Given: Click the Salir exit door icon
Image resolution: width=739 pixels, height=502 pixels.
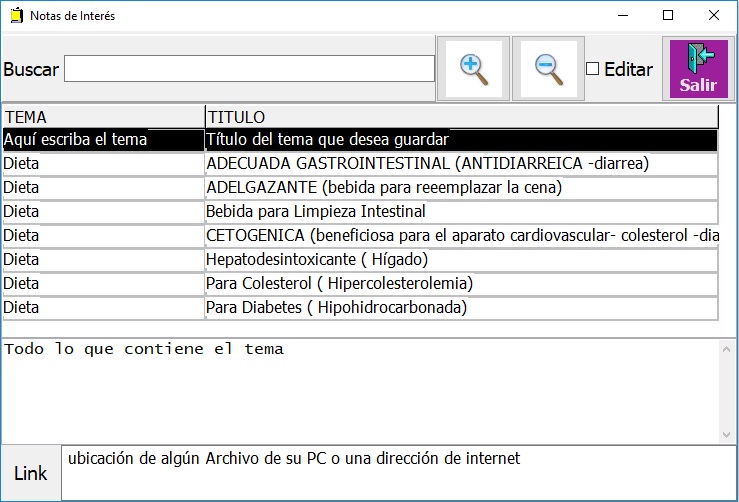Looking at the screenshot, I should click(698, 69).
